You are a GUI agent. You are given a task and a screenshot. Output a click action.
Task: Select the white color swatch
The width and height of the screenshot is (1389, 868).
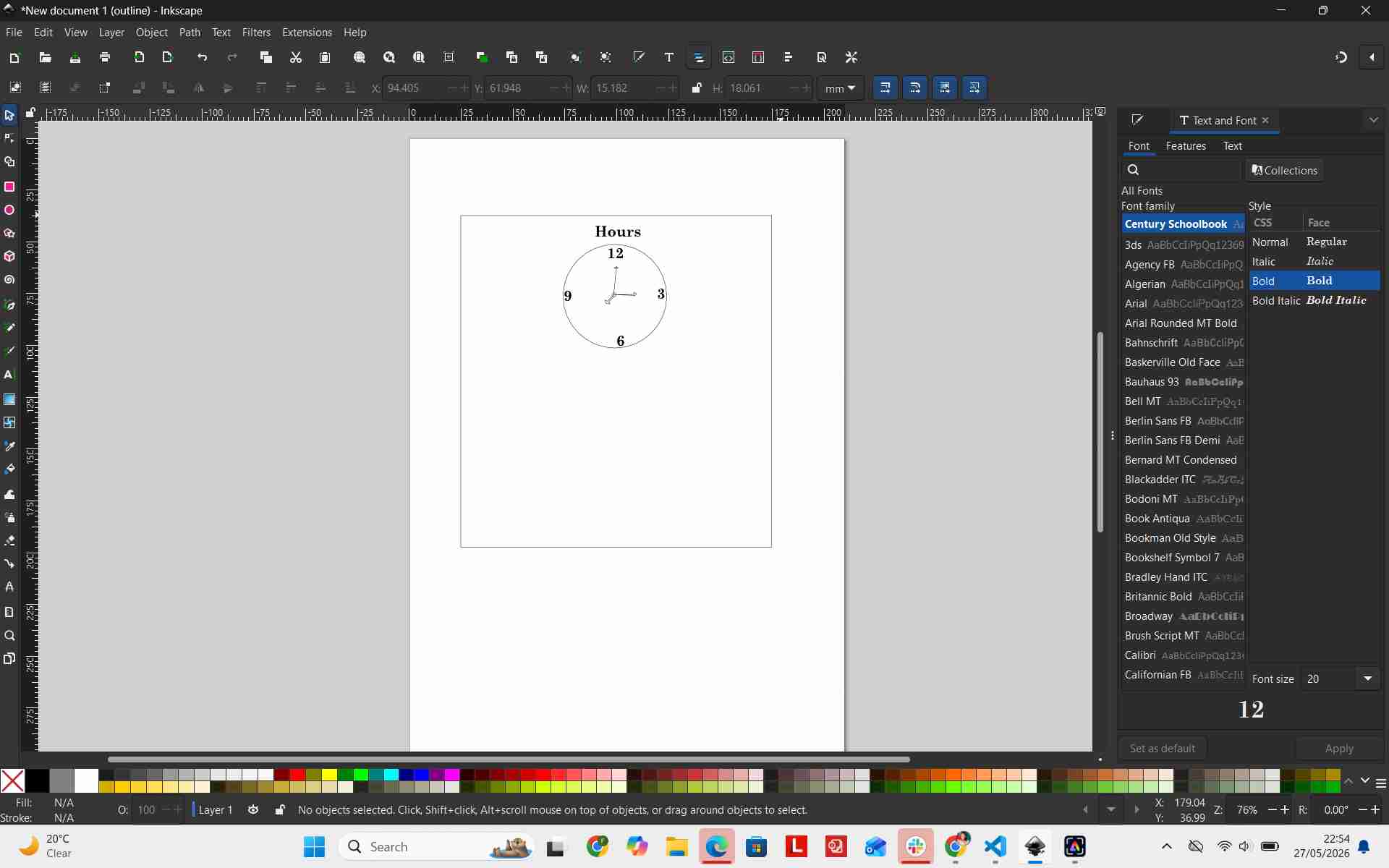coord(86,780)
